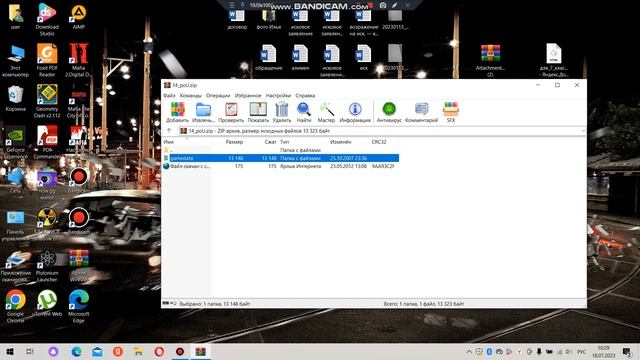Open File Explorer from taskbar
The height and width of the screenshot is (360, 640).
click(138, 351)
